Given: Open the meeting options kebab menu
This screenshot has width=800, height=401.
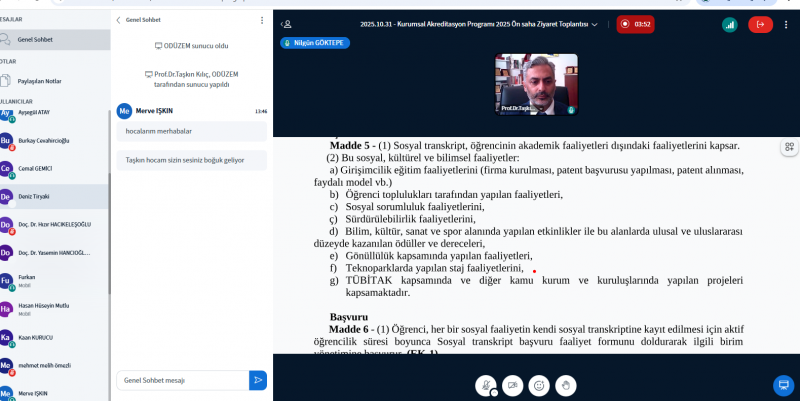Looking at the screenshot, I should 790,23.
